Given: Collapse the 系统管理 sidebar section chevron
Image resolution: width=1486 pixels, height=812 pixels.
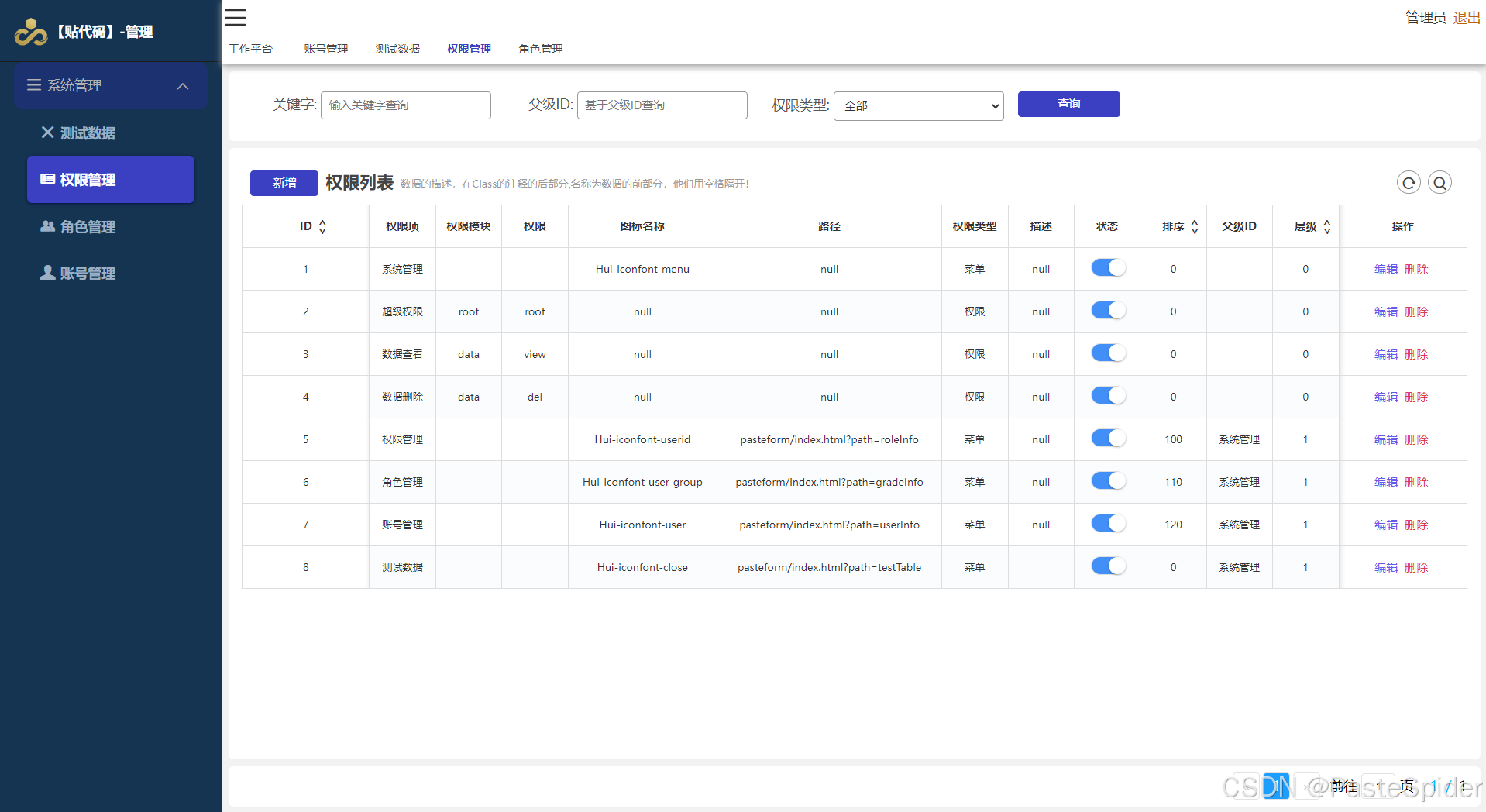Looking at the screenshot, I should click(x=183, y=86).
